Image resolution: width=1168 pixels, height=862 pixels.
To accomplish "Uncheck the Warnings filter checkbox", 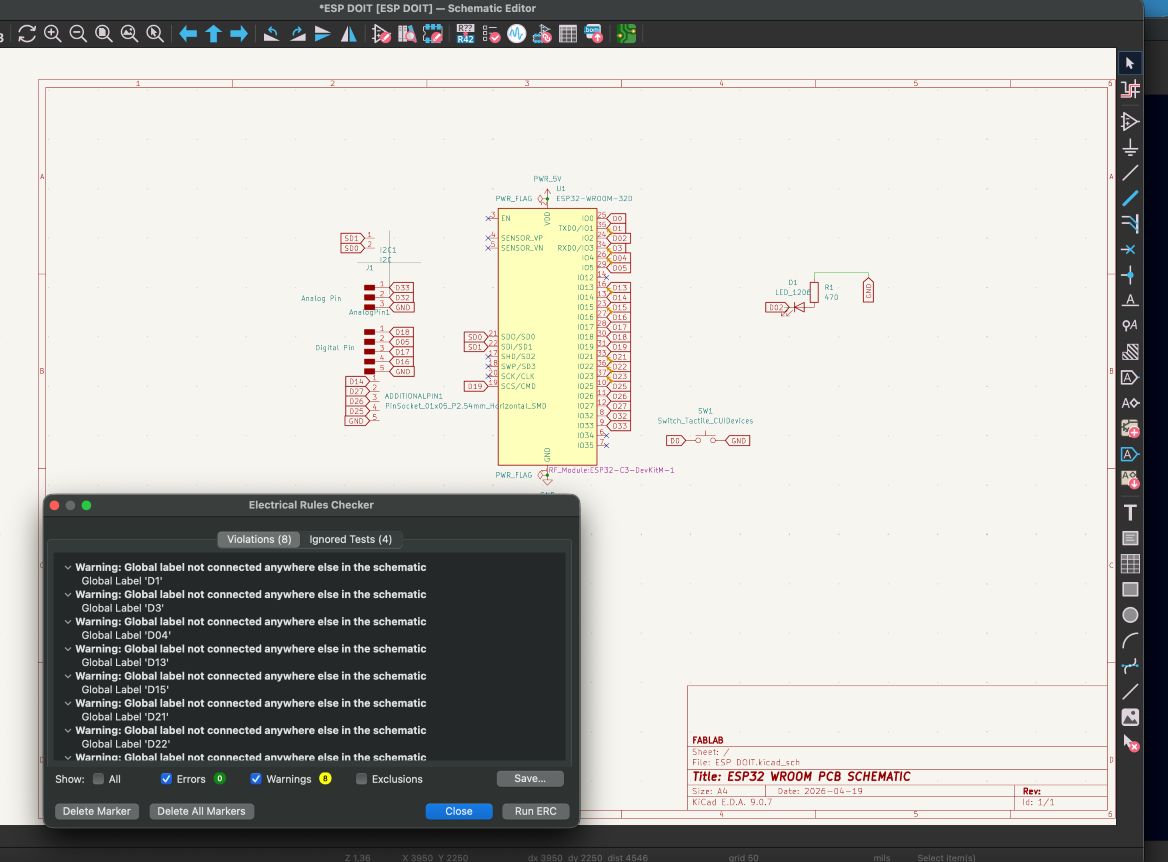I will click(256, 779).
